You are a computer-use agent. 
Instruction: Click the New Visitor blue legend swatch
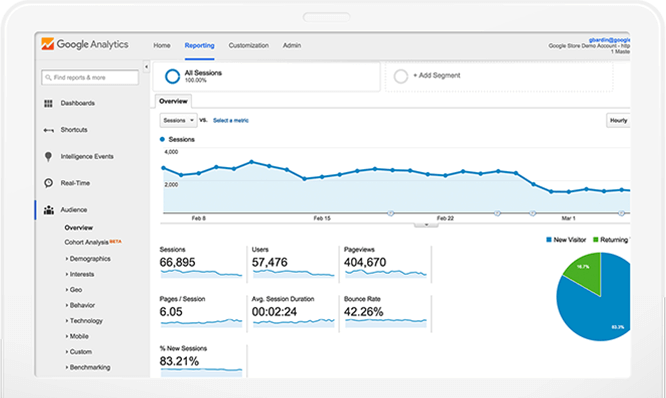pos(549,240)
